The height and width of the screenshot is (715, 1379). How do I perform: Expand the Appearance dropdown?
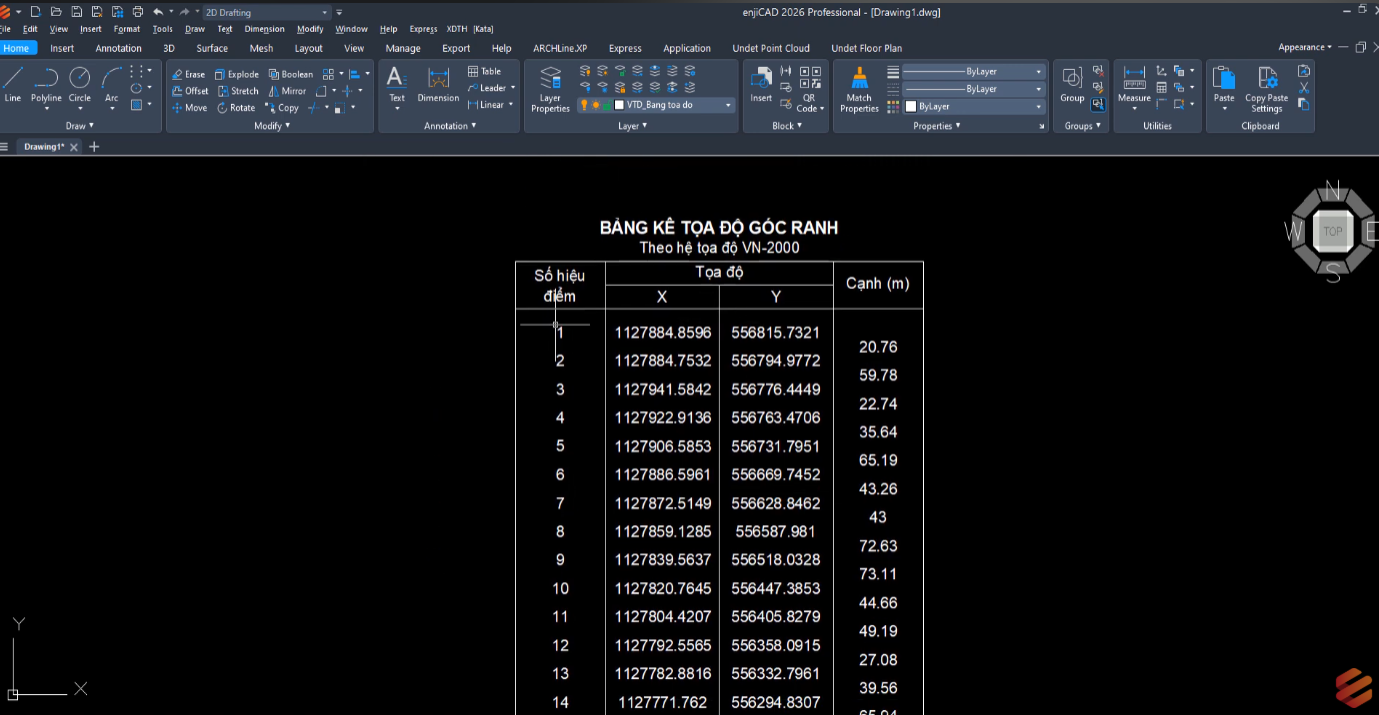pos(1304,47)
